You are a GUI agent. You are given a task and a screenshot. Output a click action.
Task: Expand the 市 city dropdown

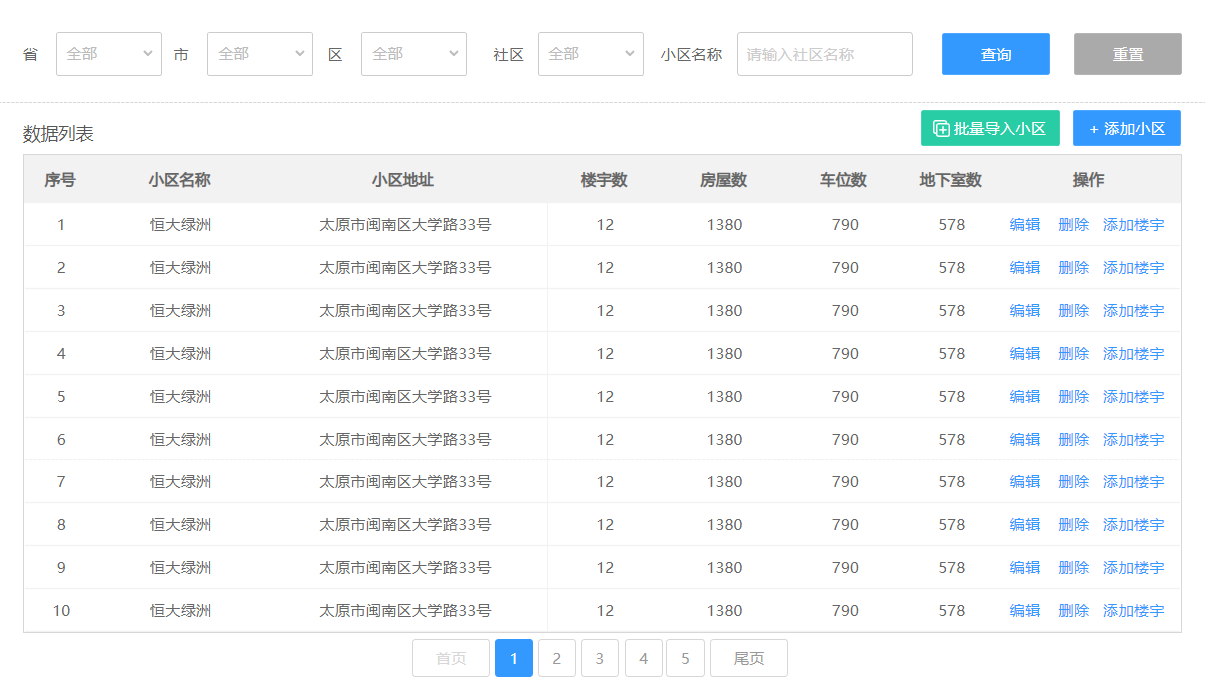(x=259, y=54)
